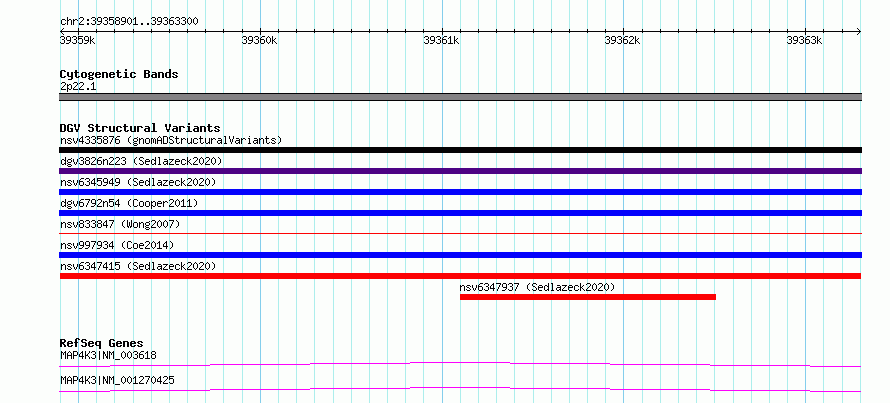Click the 39360k ruler tick label
The height and width of the screenshot is (403, 890).
click(x=259, y=40)
